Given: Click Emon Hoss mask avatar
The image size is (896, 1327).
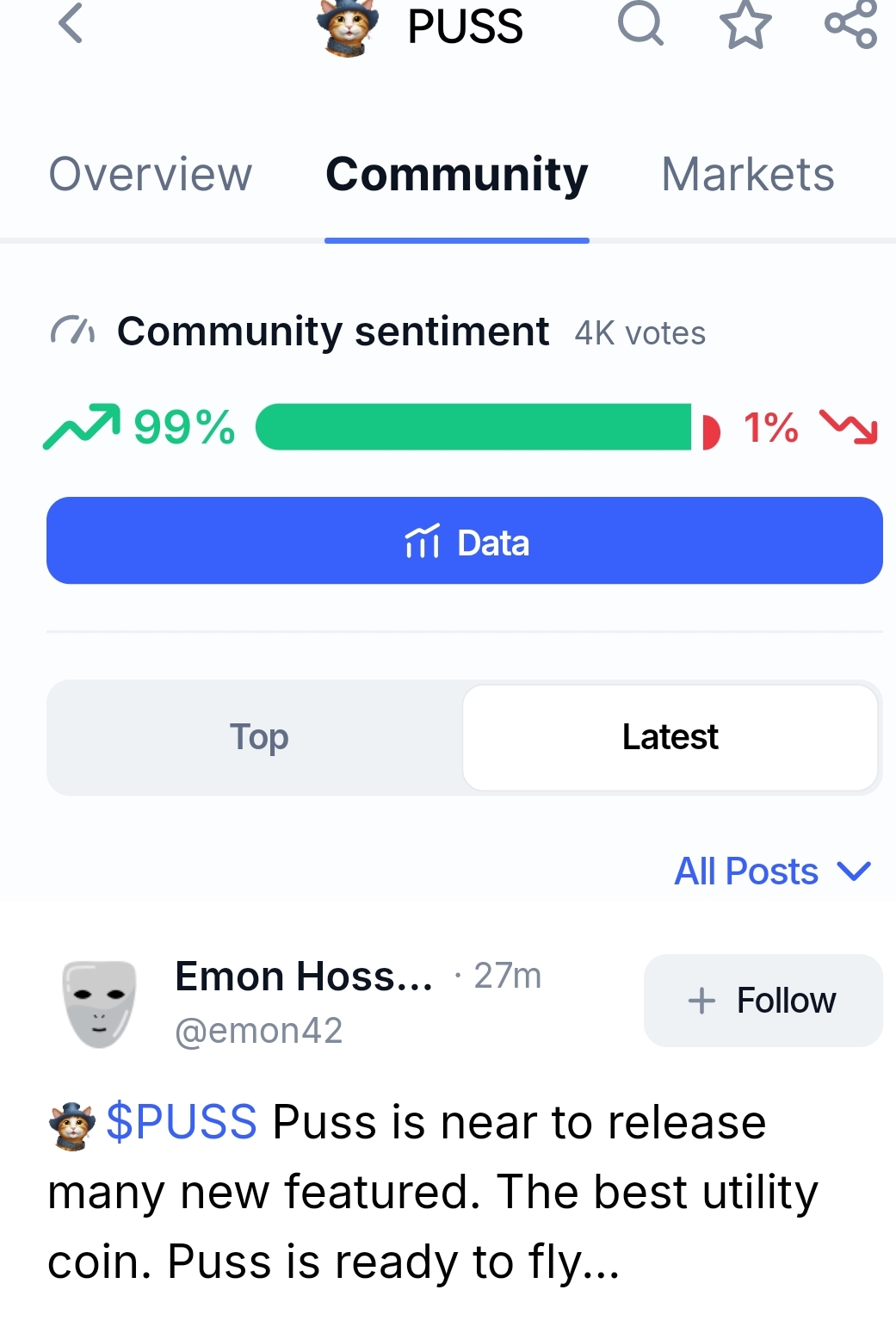Looking at the screenshot, I should pyautogui.click(x=100, y=1003).
